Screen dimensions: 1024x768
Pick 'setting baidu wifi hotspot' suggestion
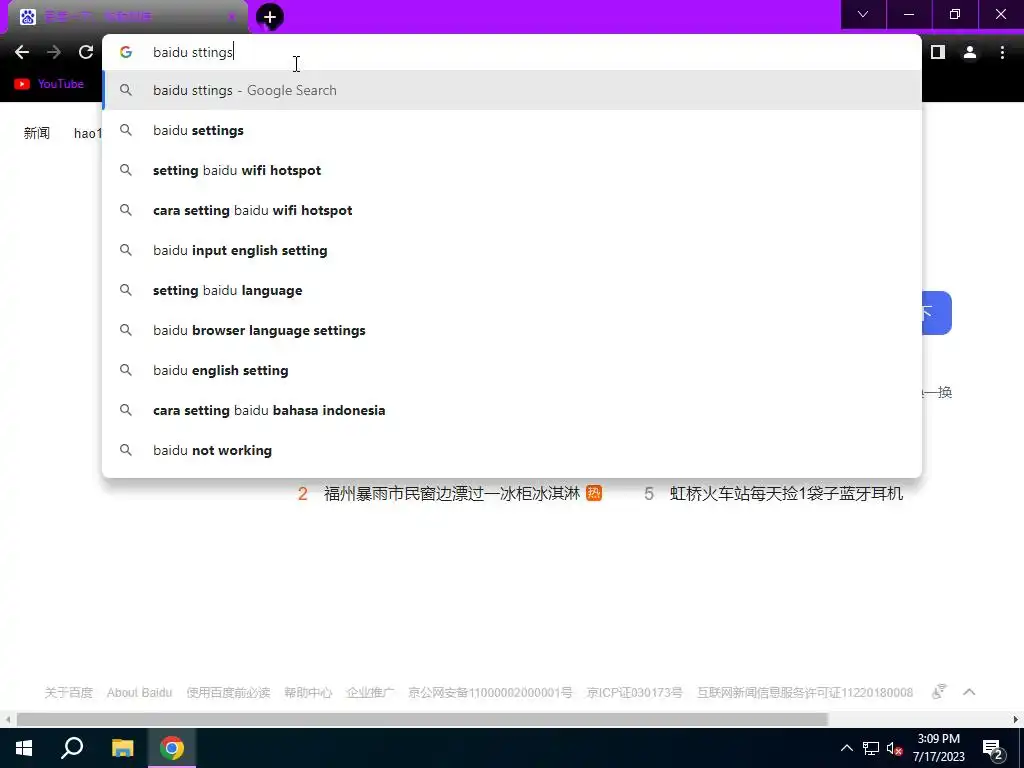coord(512,170)
